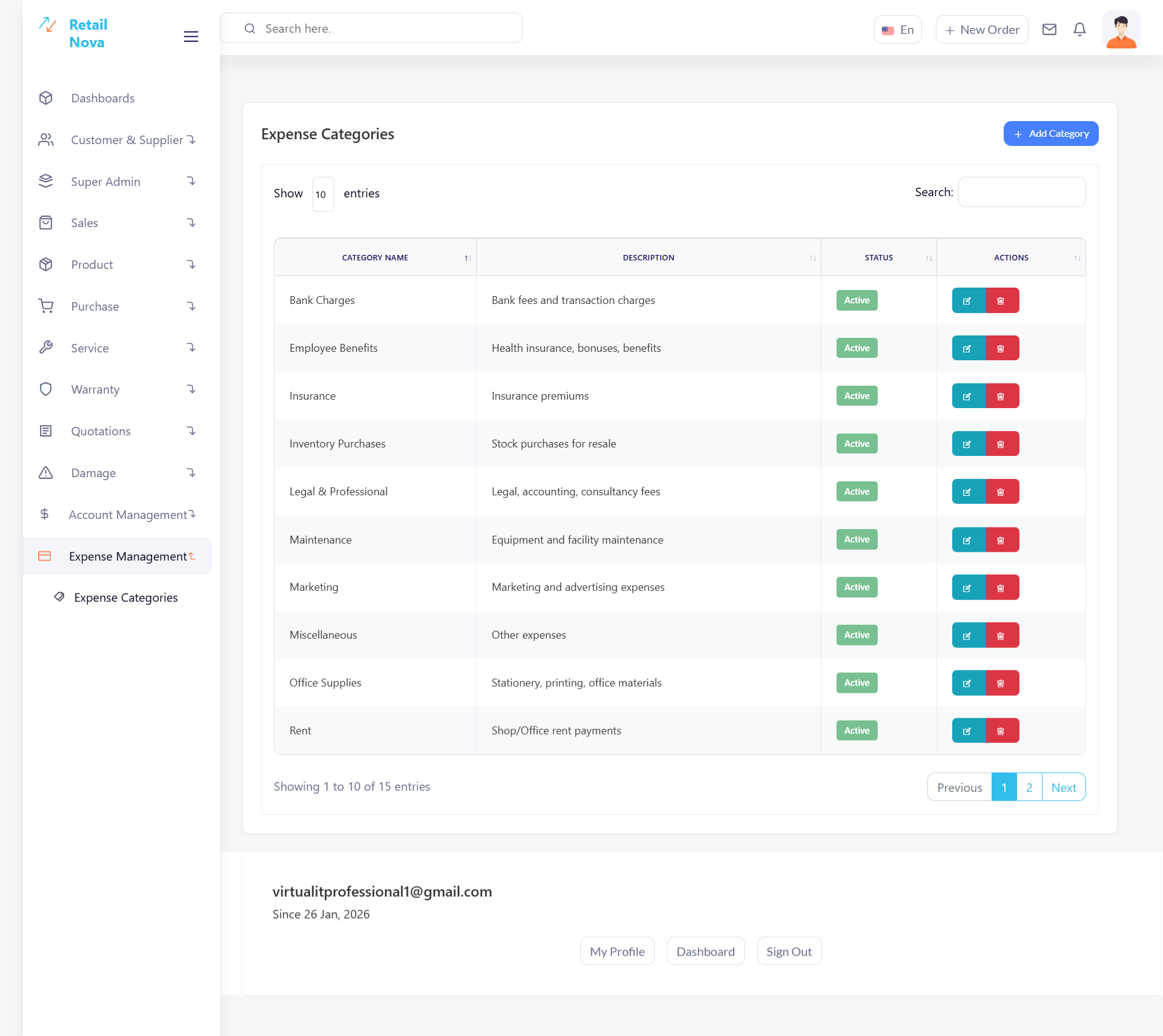Sort table by Category Name column

tap(375, 257)
